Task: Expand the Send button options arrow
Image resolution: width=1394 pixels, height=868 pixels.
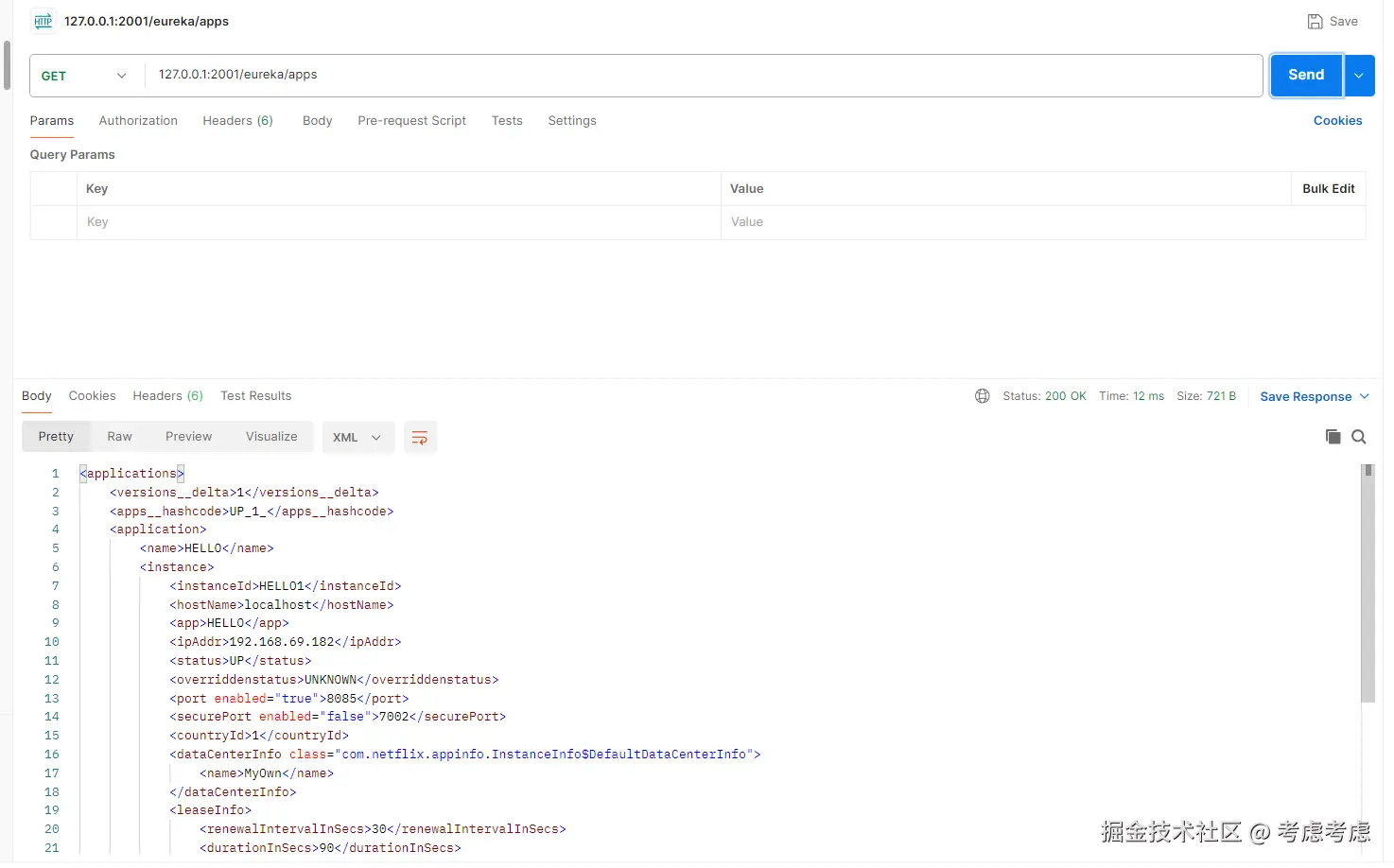Action: pyautogui.click(x=1359, y=76)
